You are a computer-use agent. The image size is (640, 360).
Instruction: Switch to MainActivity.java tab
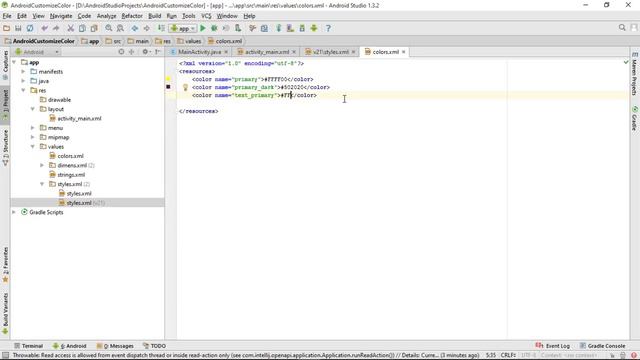[x=199, y=52]
